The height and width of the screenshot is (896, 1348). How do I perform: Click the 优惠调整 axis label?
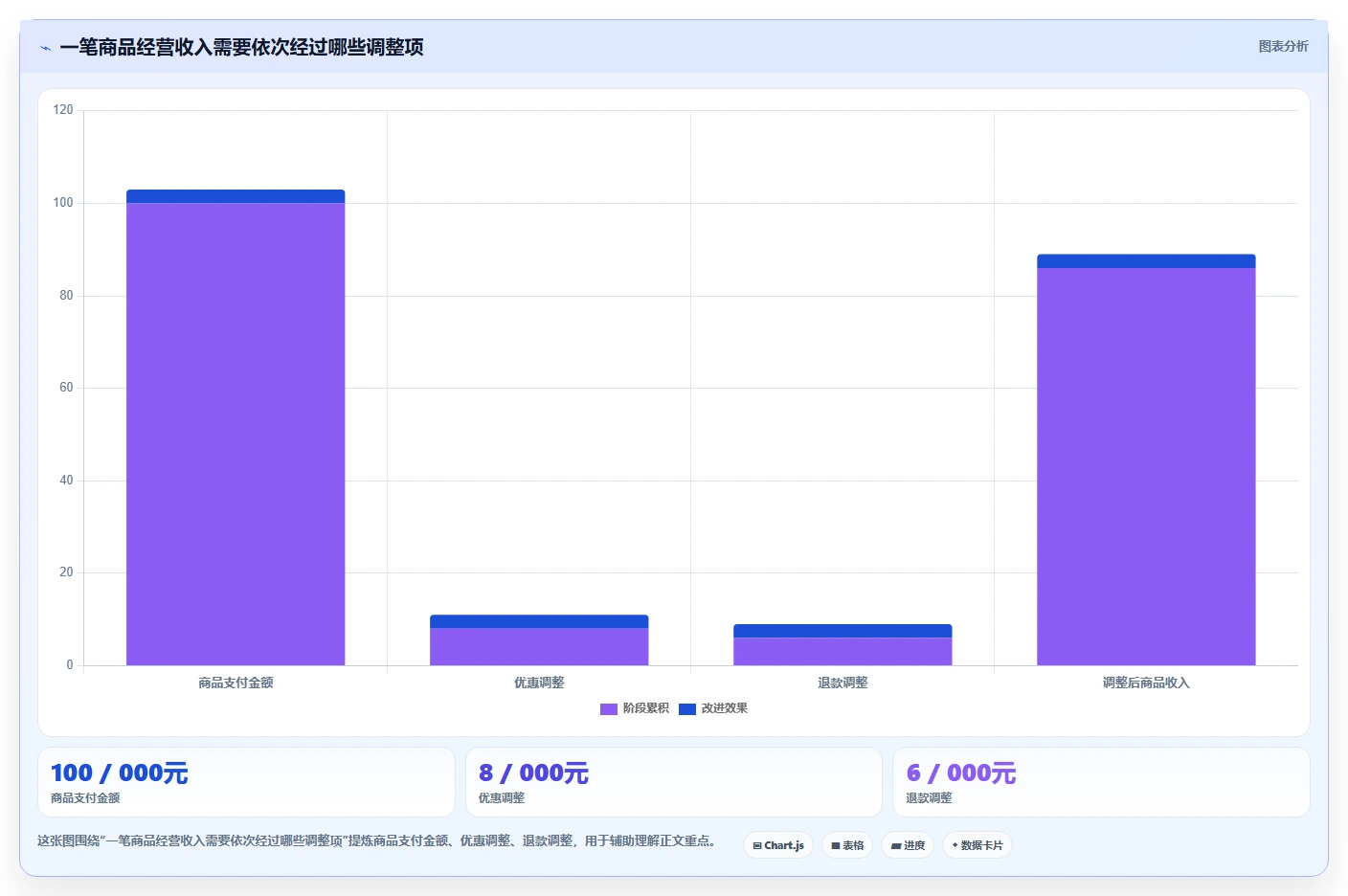pyautogui.click(x=539, y=683)
